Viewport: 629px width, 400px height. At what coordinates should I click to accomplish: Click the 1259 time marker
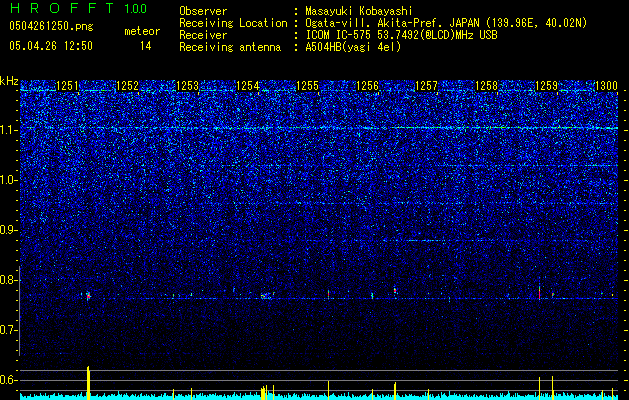coord(546,85)
